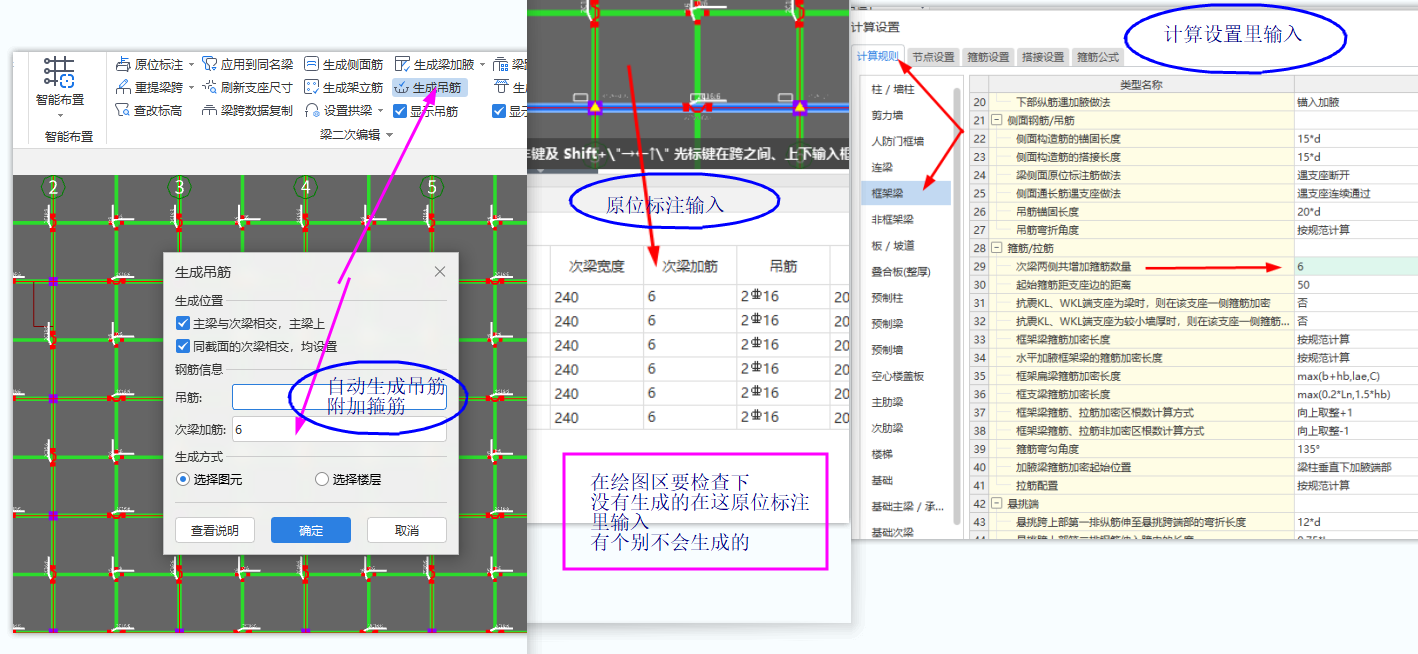This screenshot has width=1418, height=654.
Task: Open the 重提梁跨 dropdown arrow
Action: tap(192, 88)
